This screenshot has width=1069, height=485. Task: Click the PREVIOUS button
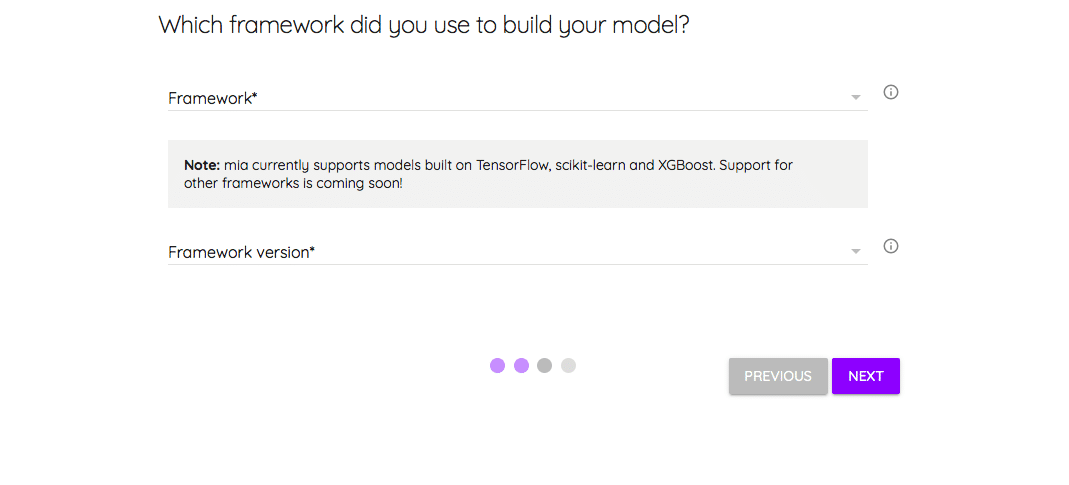778,376
